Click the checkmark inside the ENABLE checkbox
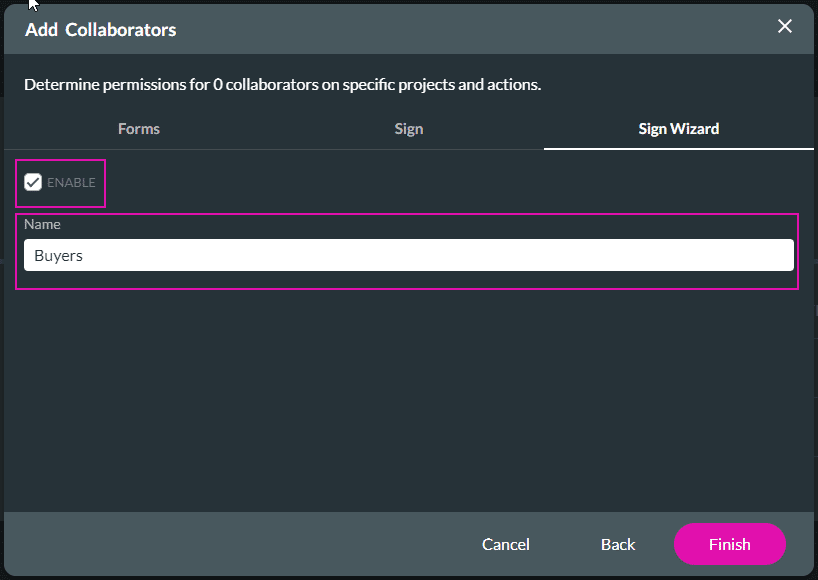The width and height of the screenshot is (818, 580). 33,181
